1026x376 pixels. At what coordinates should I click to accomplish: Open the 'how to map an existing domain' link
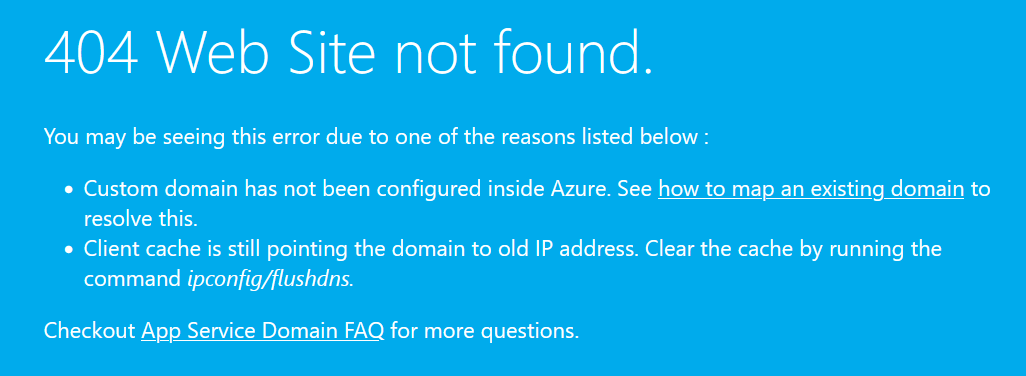811,190
